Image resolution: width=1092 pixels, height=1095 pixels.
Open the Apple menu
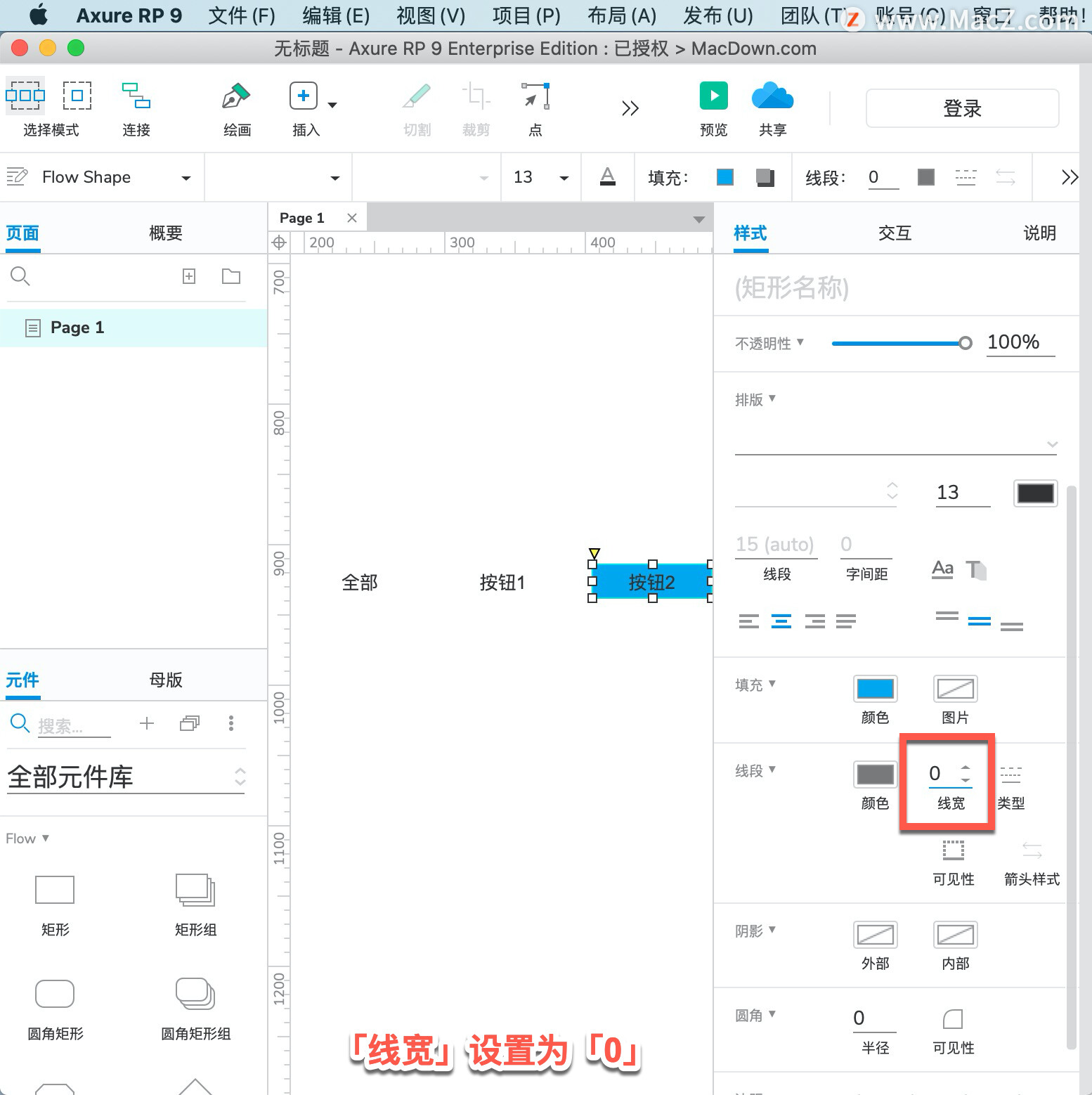[x=39, y=15]
